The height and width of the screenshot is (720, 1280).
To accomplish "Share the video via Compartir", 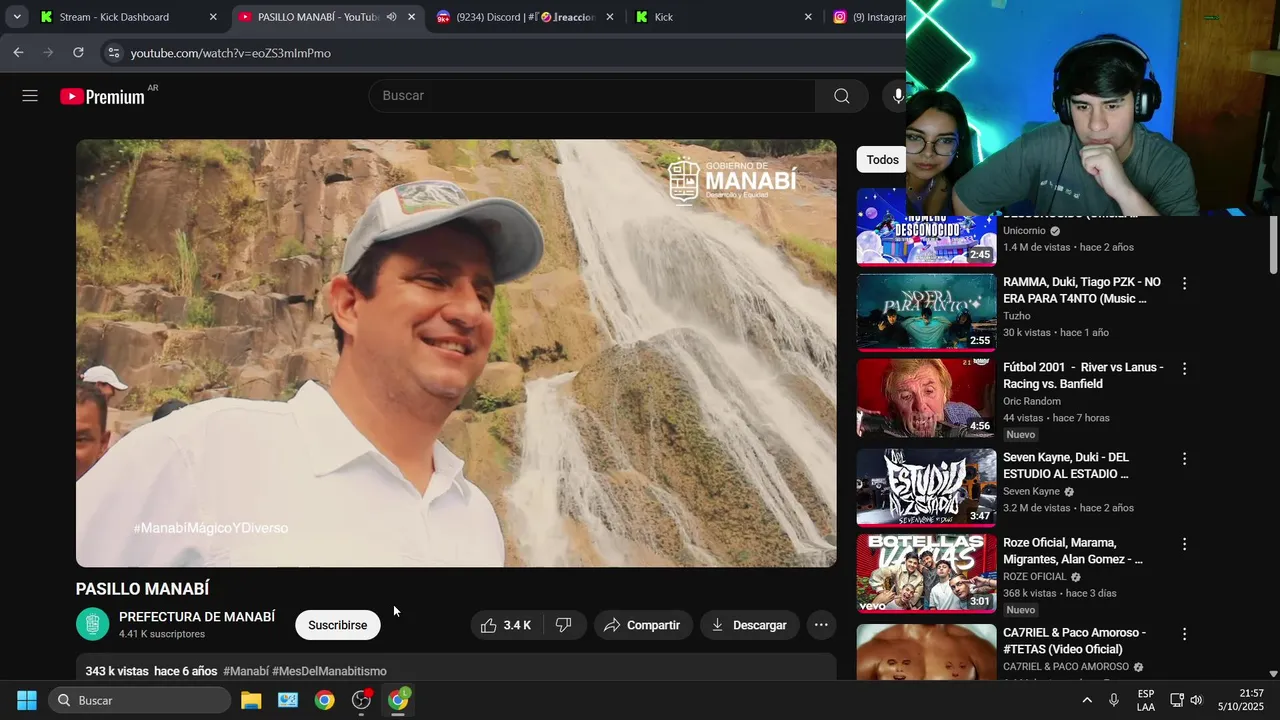I will pyautogui.click(x=643, y=625).
